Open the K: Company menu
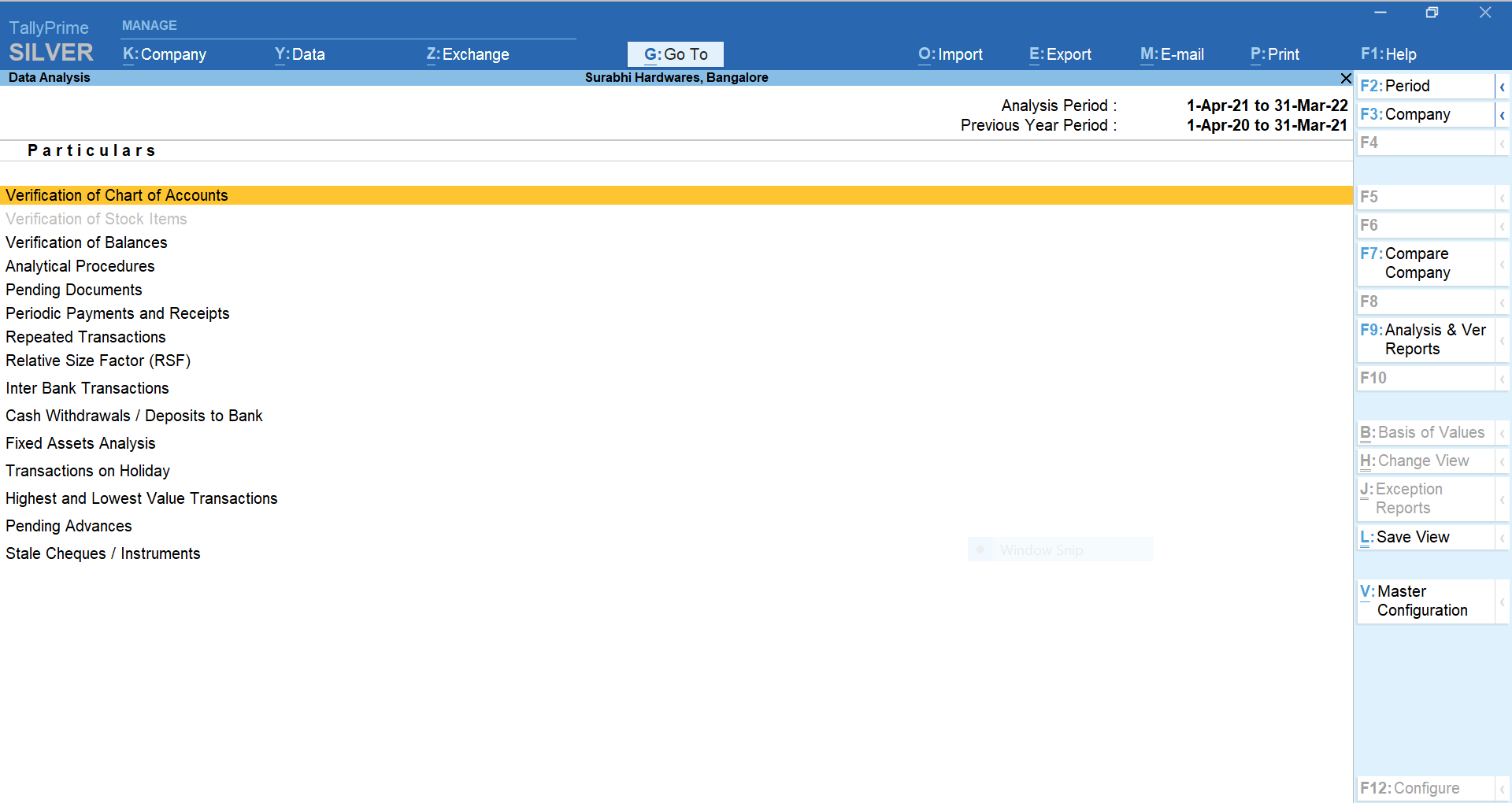The width and height of the screenshot is (1512, 803). point(165,54)
